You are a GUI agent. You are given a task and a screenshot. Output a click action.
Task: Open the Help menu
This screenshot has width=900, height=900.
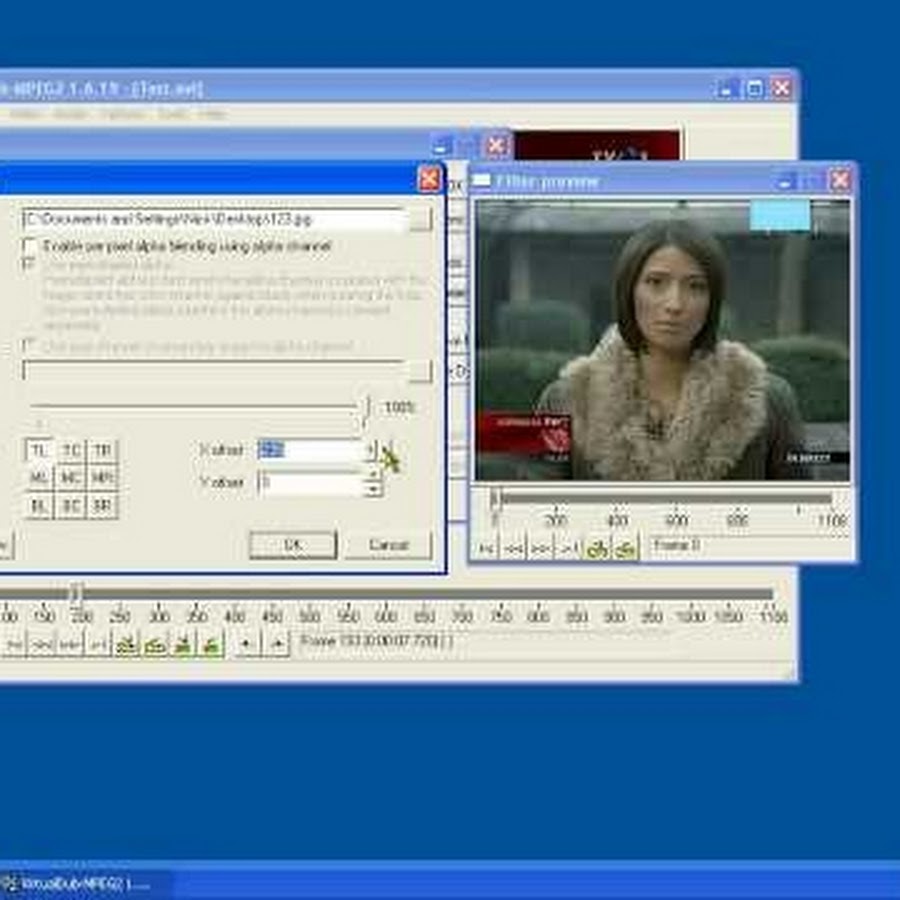pos(211,114)
